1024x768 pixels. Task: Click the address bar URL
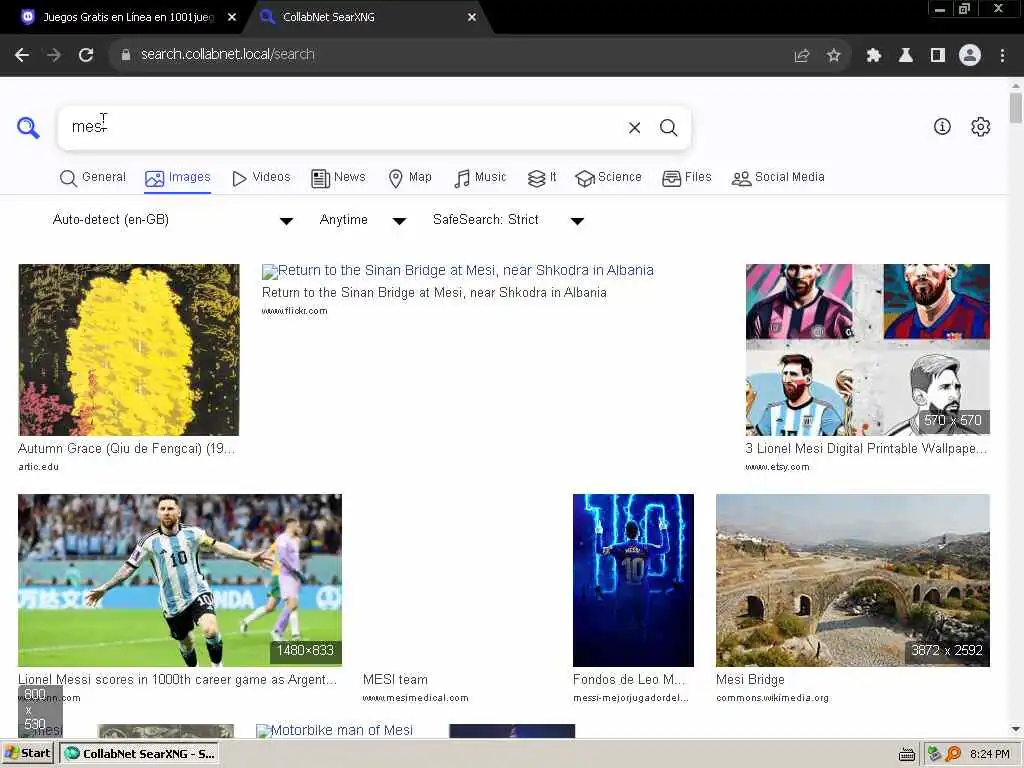[x=228, y=55]
